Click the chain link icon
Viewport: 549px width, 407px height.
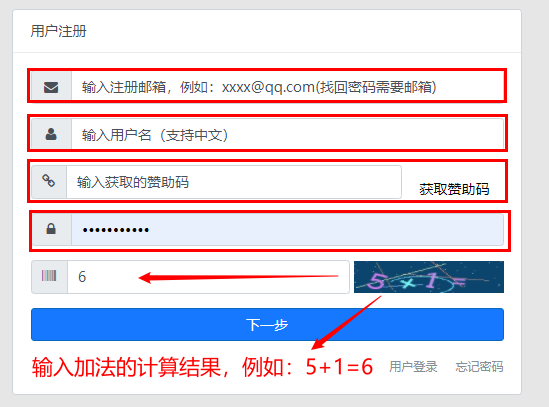point(48,181)
